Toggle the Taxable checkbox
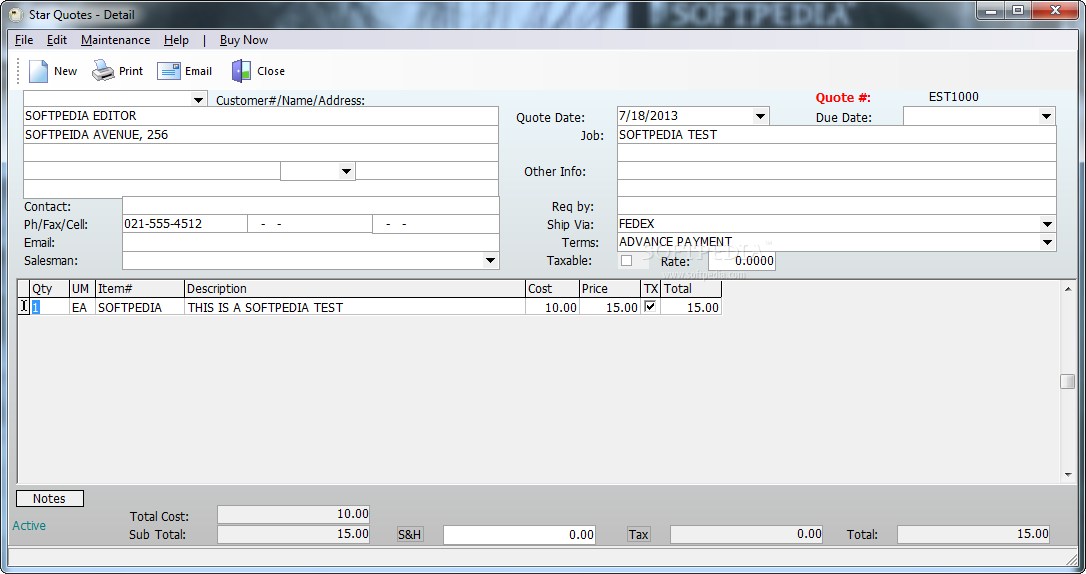This screenshot has height=574, width=1086. [x=627, y=261]
